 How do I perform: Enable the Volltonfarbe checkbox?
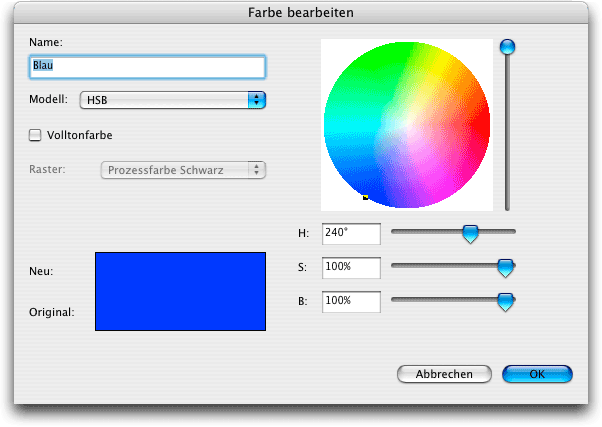[35, 135]
